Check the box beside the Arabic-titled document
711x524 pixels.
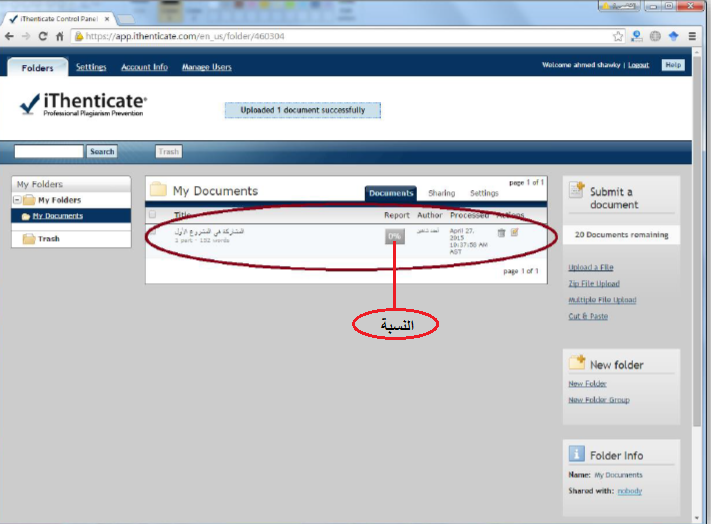[x=152, y=232]
